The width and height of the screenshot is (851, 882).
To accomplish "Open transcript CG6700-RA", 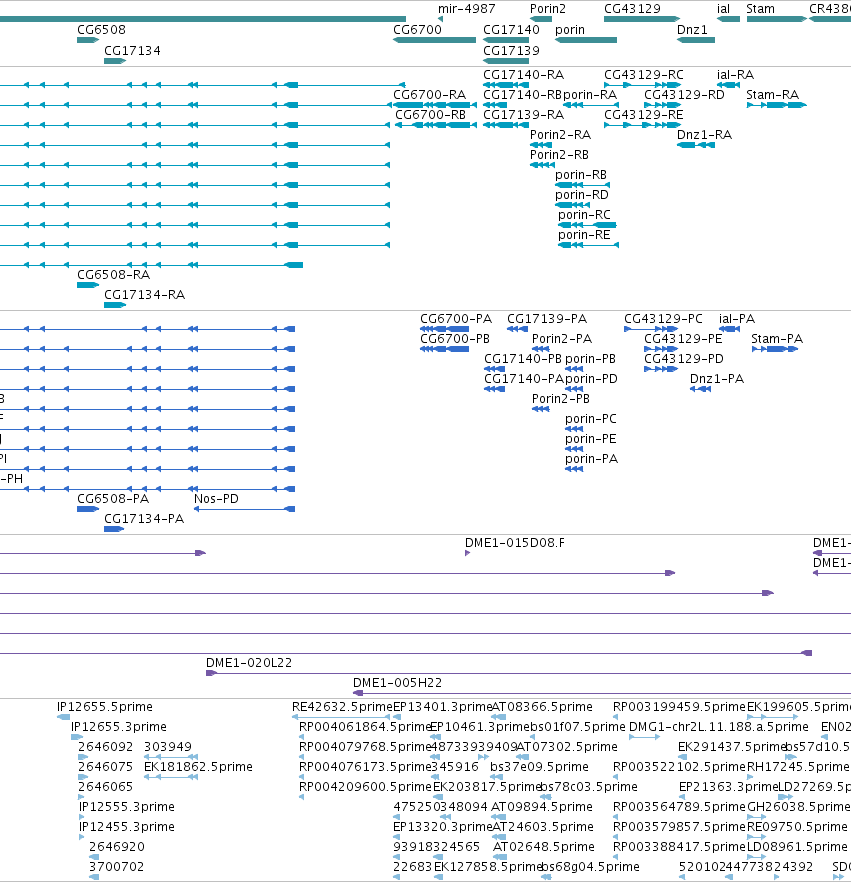I will 434,105.
